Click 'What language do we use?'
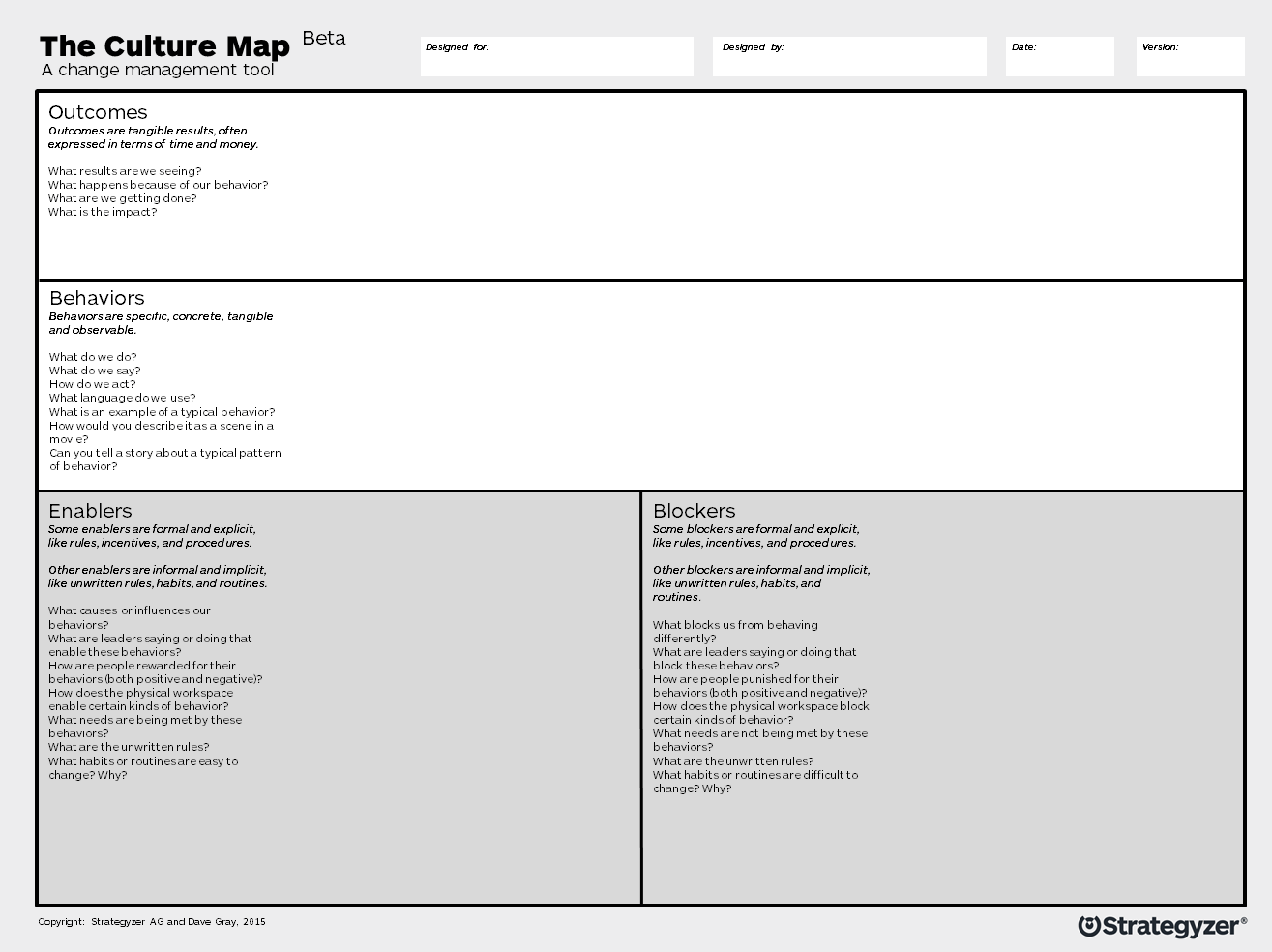This screenshot has height=952, width=1272. pos(123,398)
